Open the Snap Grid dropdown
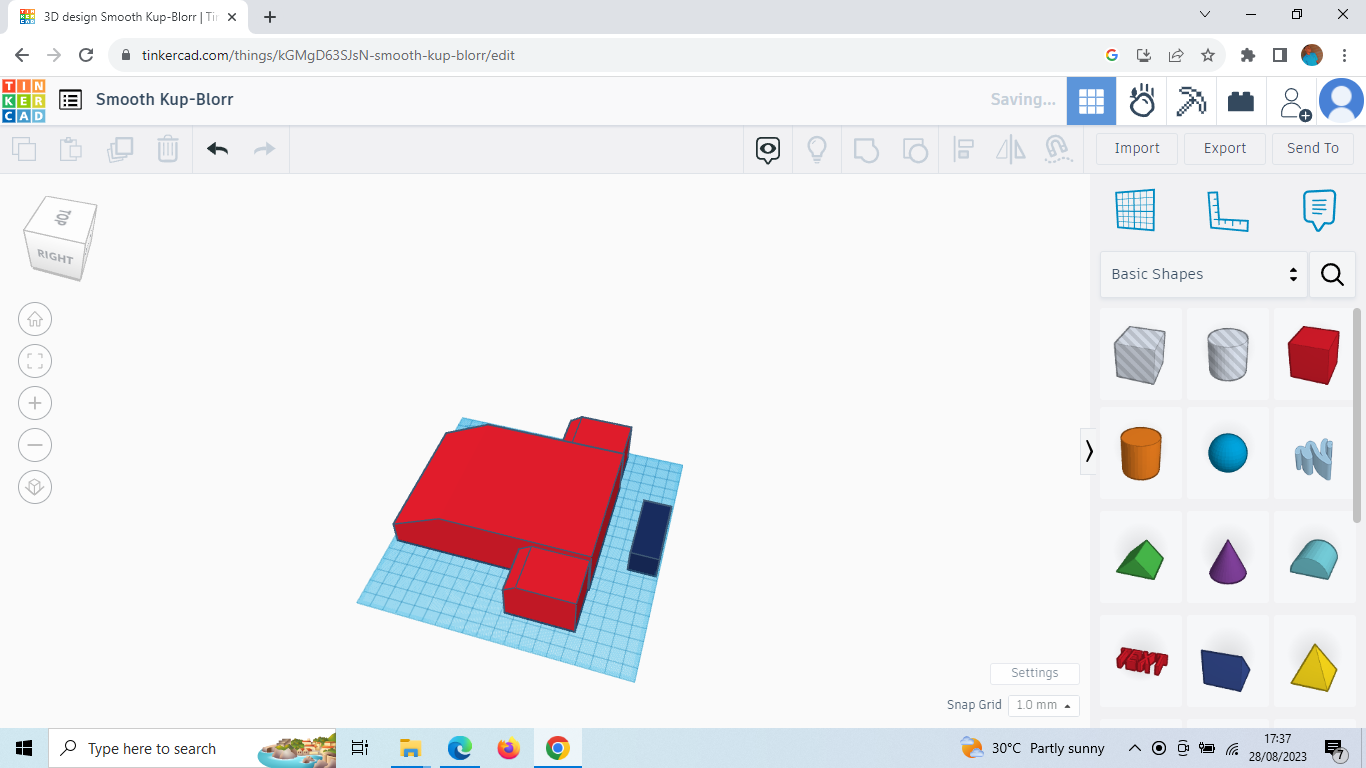1366x768 pixels. point(1043,705)
